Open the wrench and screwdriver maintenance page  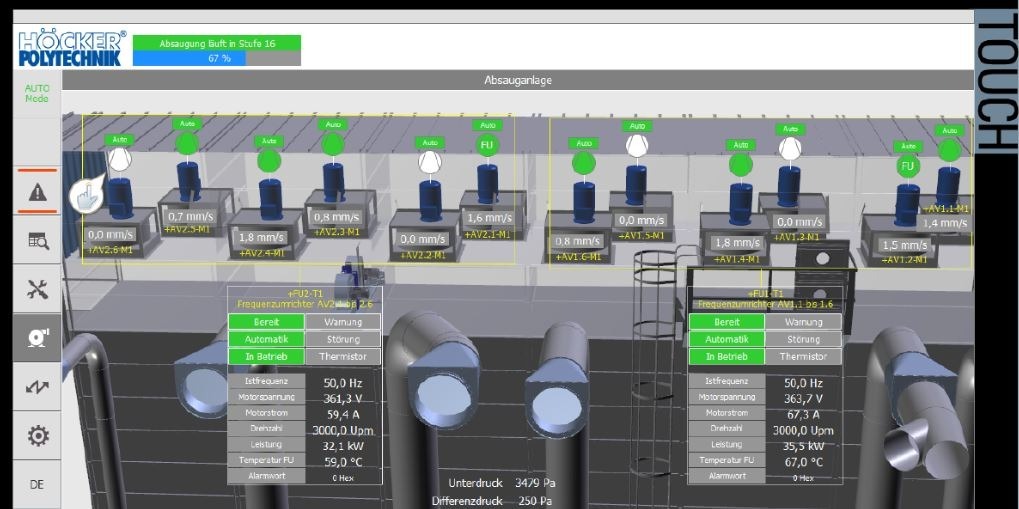(x=37, y=289)
